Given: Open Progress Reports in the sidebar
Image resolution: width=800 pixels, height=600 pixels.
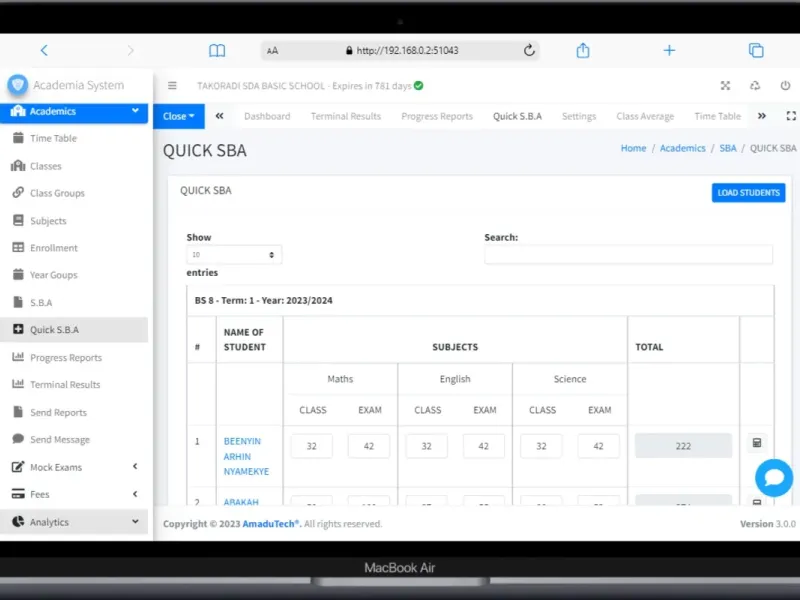Looking at the screenshot, I should [74, 357].
